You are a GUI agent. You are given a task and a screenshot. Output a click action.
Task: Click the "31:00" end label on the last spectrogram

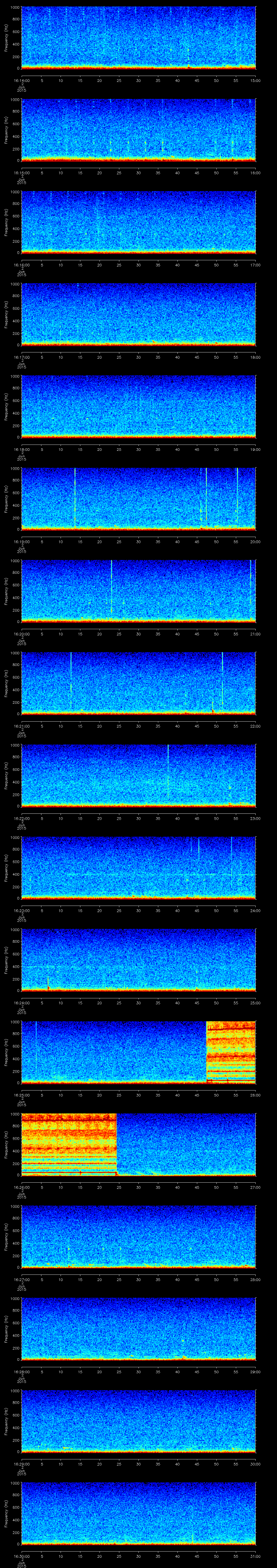pos(255,1556)
